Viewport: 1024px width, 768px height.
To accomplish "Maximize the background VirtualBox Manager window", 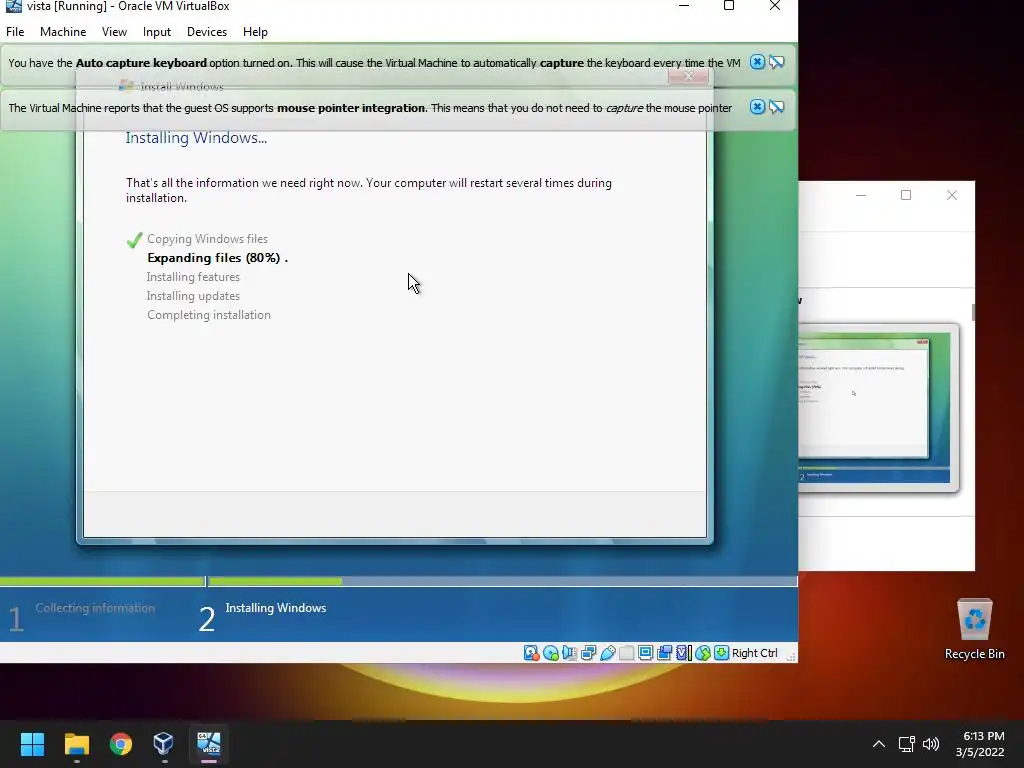I will [906, 195].
